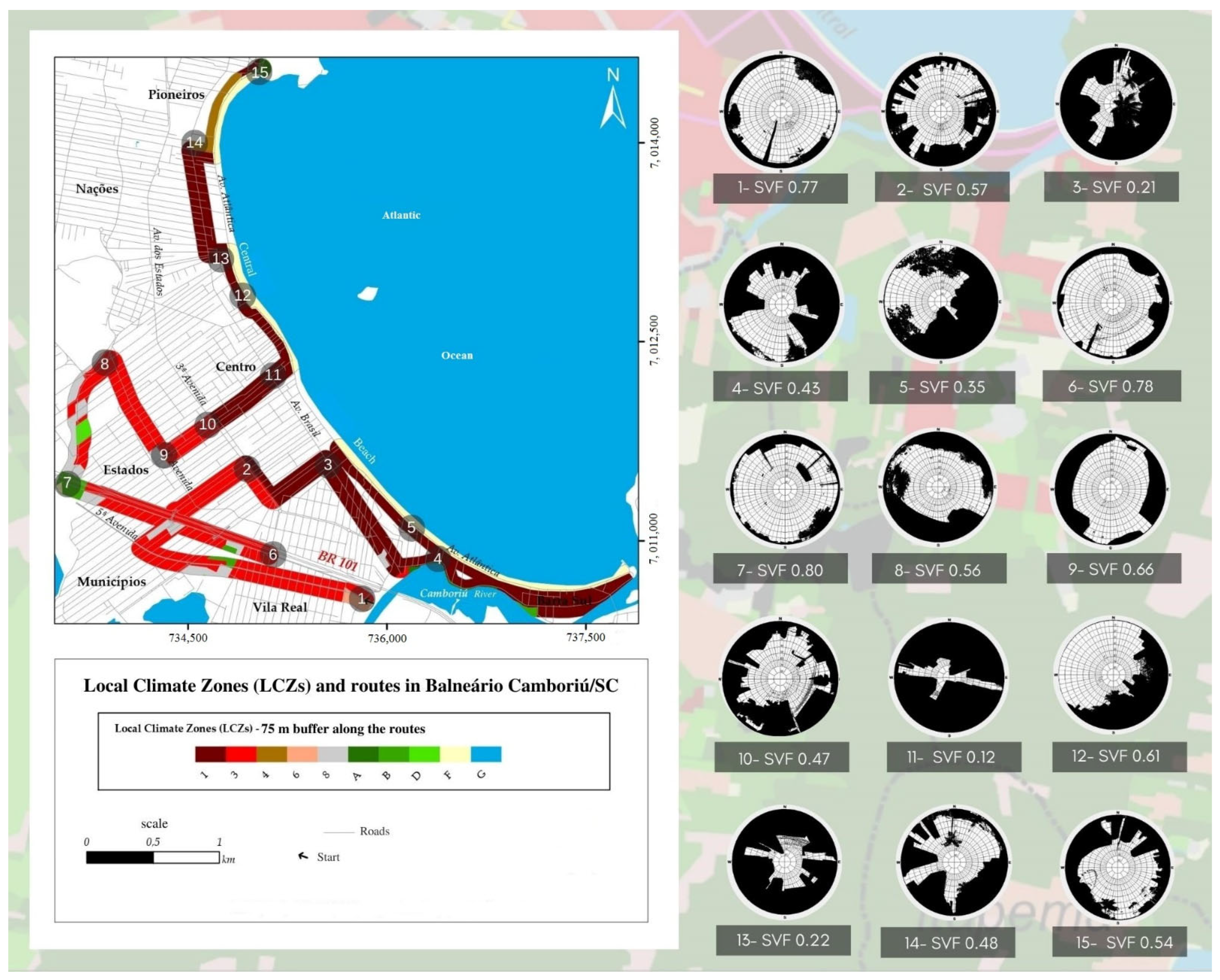Select route marker 13 on map
1220x980 pixels.
[x=220, y=259]
